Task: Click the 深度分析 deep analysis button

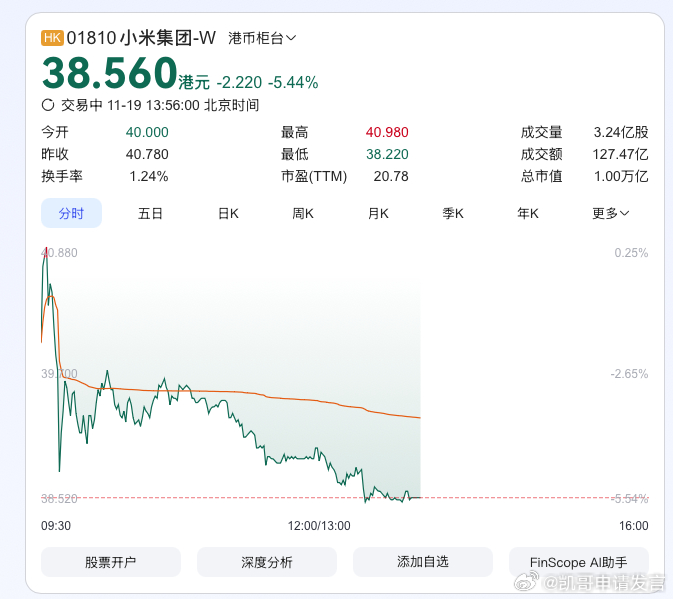Action: (x=267, y=562)
